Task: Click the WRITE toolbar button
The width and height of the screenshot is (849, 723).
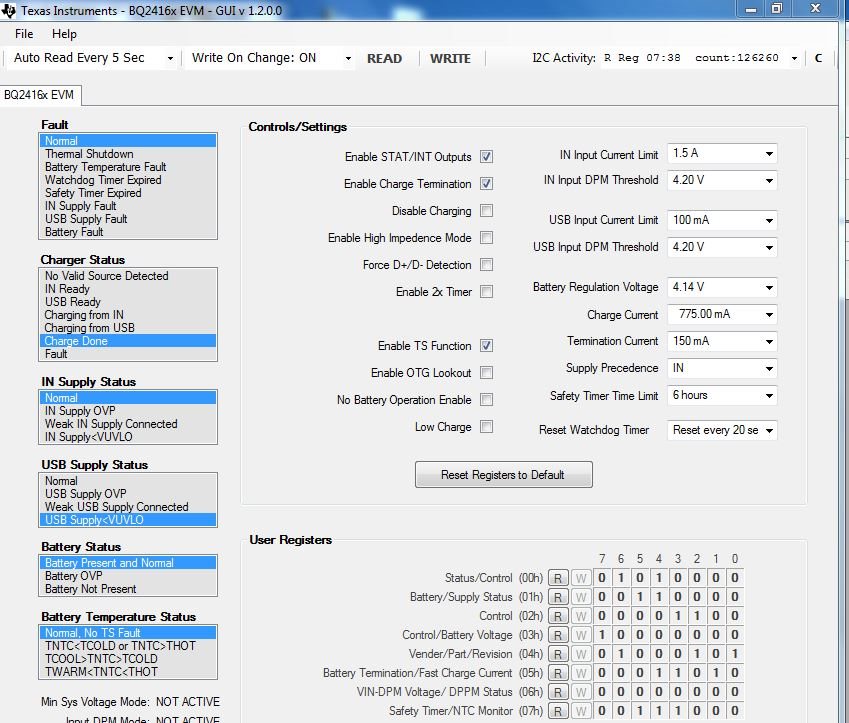Action: (x=450, y=58)
